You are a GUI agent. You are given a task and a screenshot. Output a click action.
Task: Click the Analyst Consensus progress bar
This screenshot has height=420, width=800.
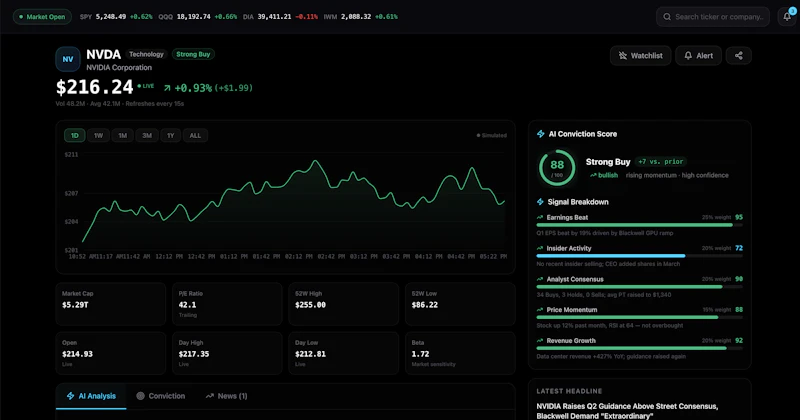point(639,287)
